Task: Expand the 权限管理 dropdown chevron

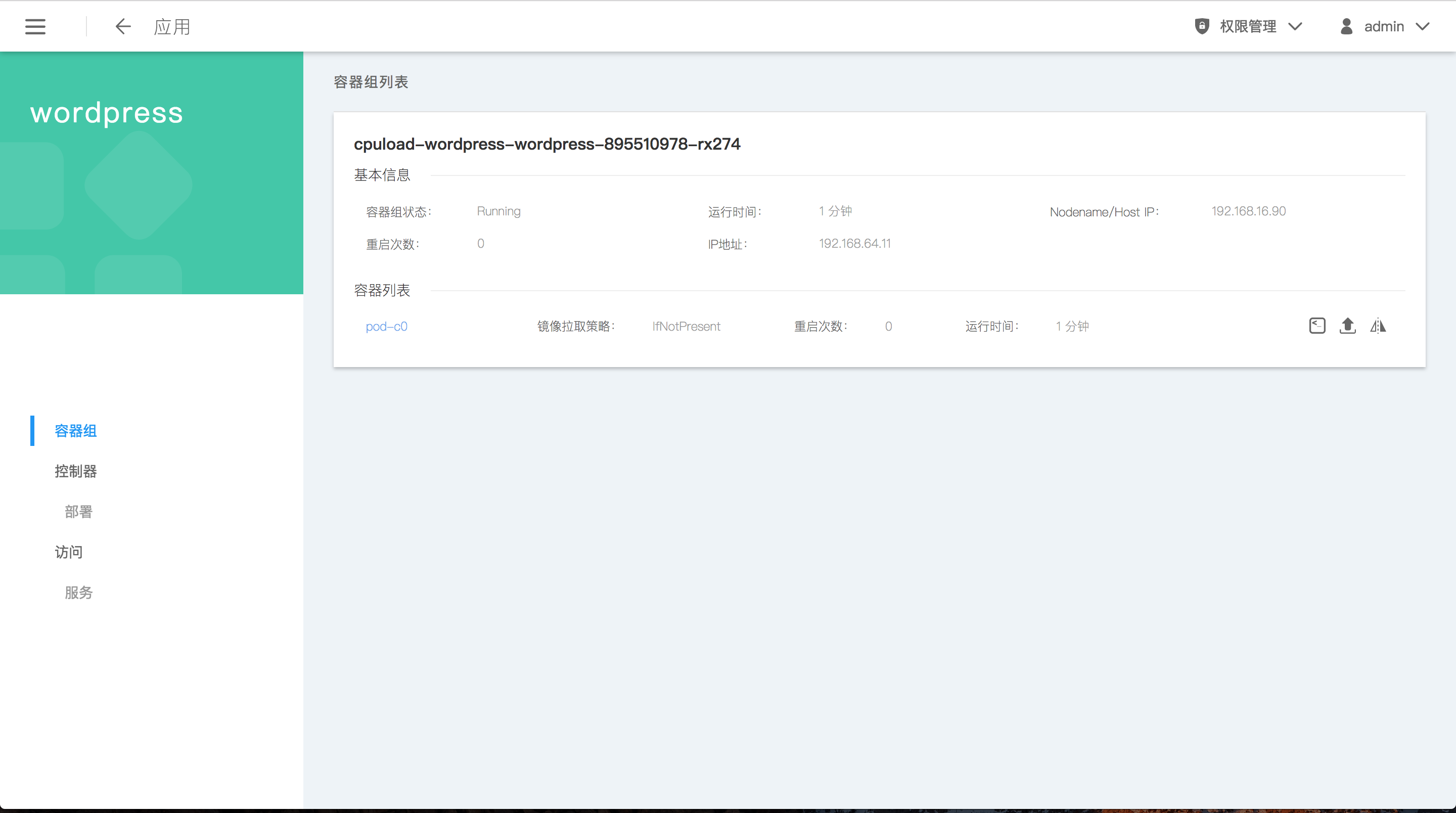Action: point(1295,27)
